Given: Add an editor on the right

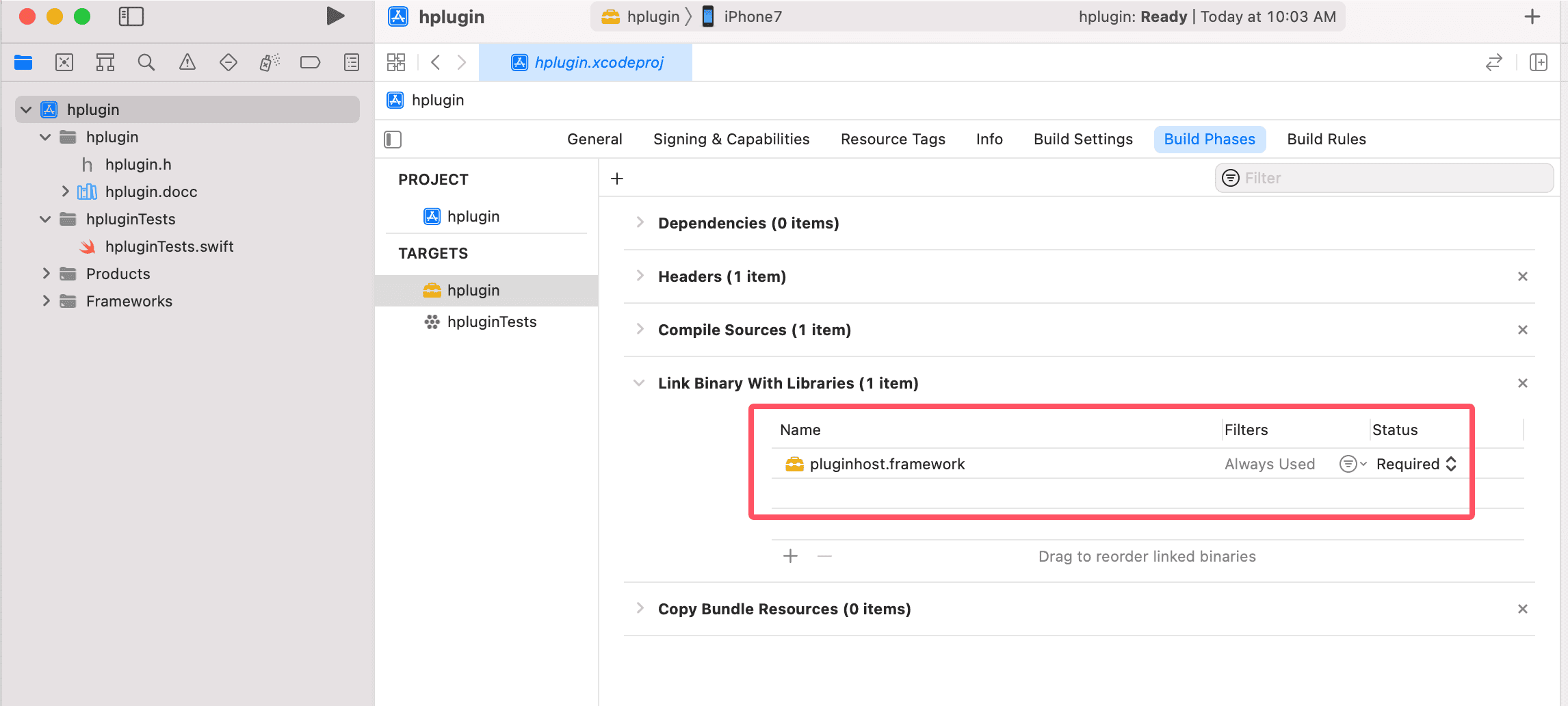Looking at the screenshot, I should click(1539, 62).
